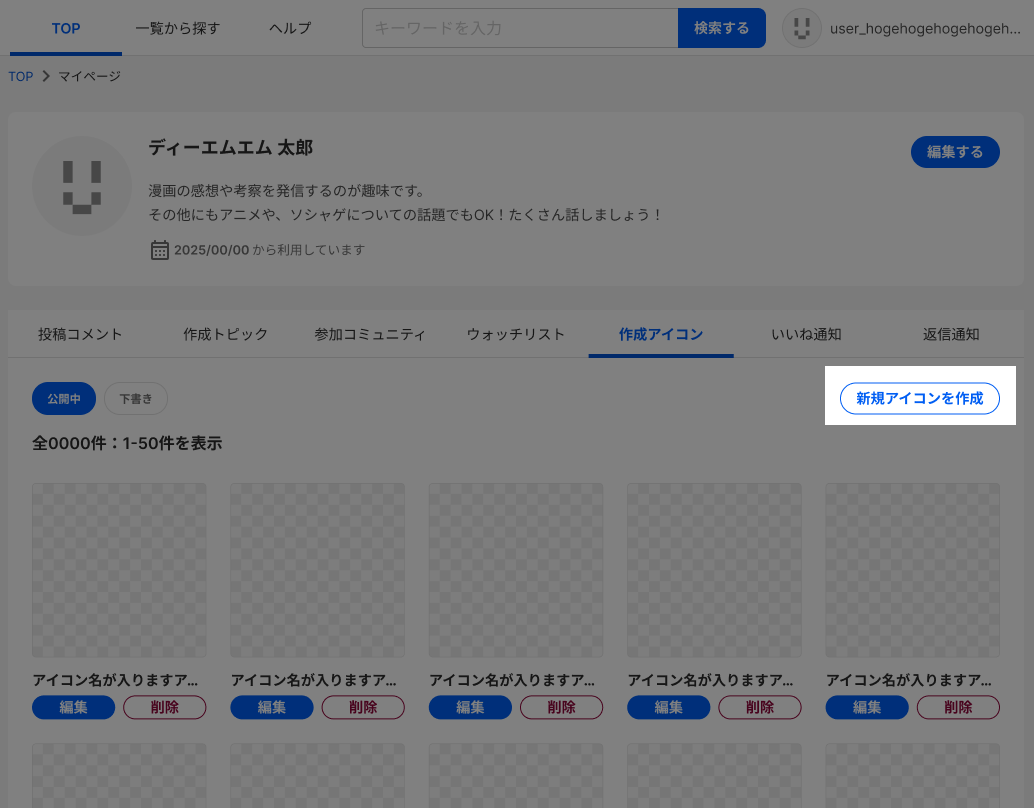The image size is (1034, 808).
Task: Click 削除 under the third icon card
Action: click(x=561, y=707)
